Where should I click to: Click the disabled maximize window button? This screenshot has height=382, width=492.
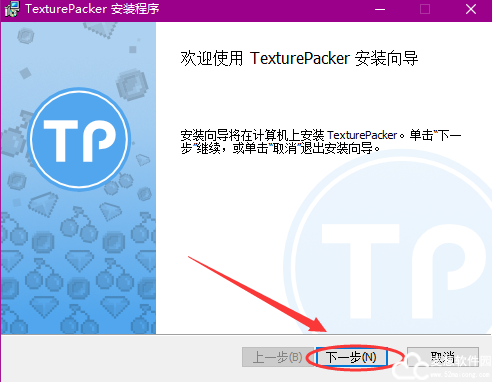pos(425,9)
